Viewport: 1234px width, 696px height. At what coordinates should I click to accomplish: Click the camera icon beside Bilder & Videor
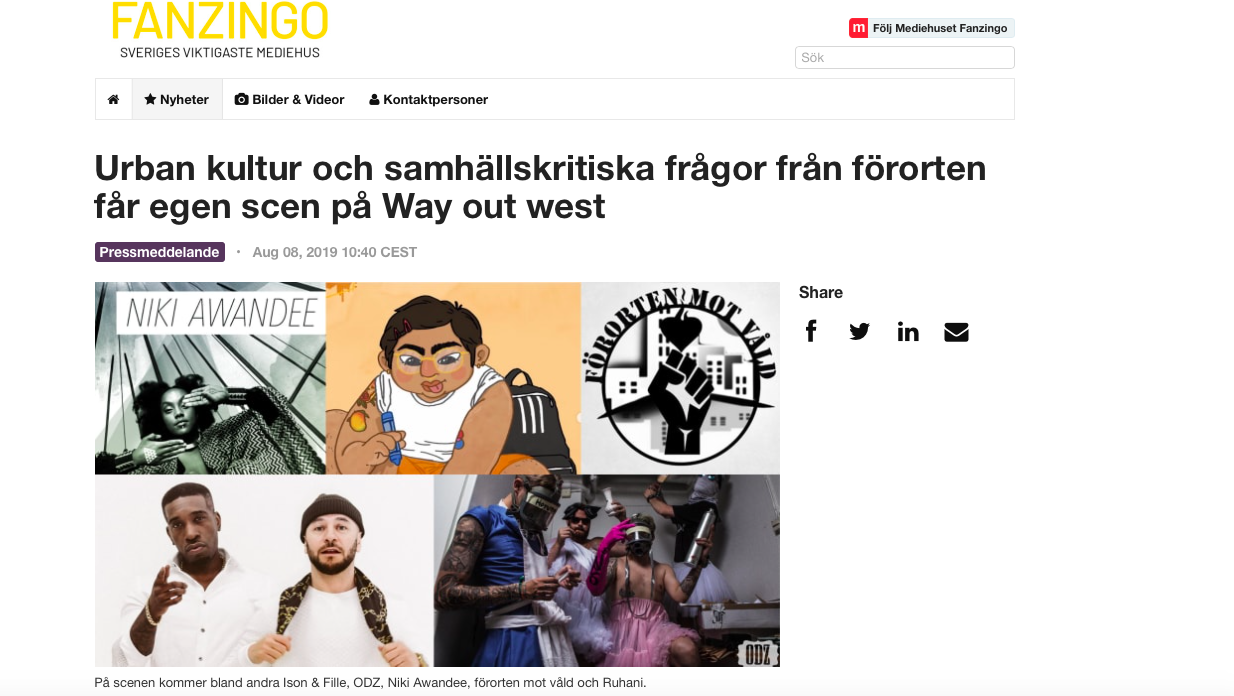click(241, 99)
